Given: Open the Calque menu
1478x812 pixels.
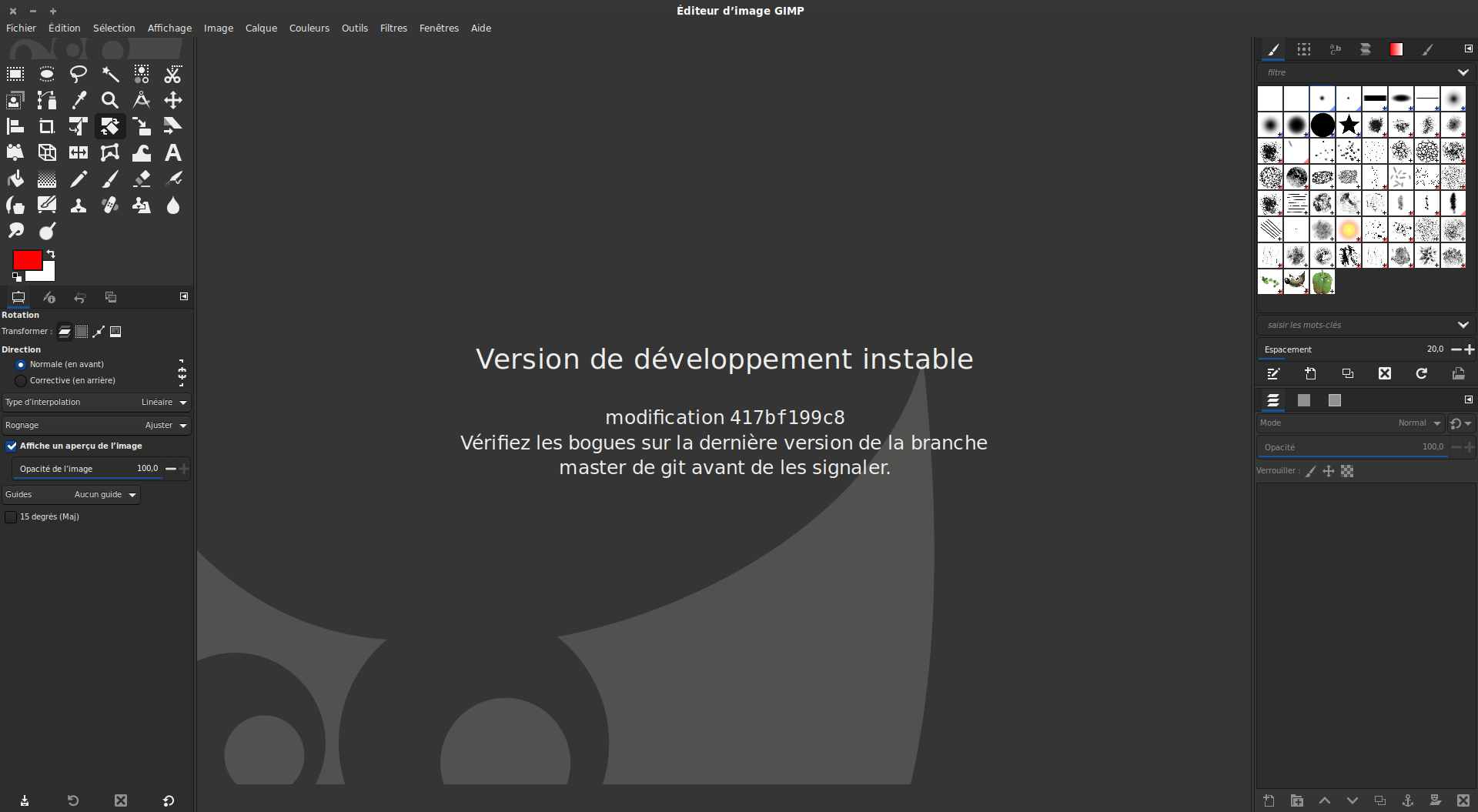Looking at the screenshot, I should click(x=261, y=28).
